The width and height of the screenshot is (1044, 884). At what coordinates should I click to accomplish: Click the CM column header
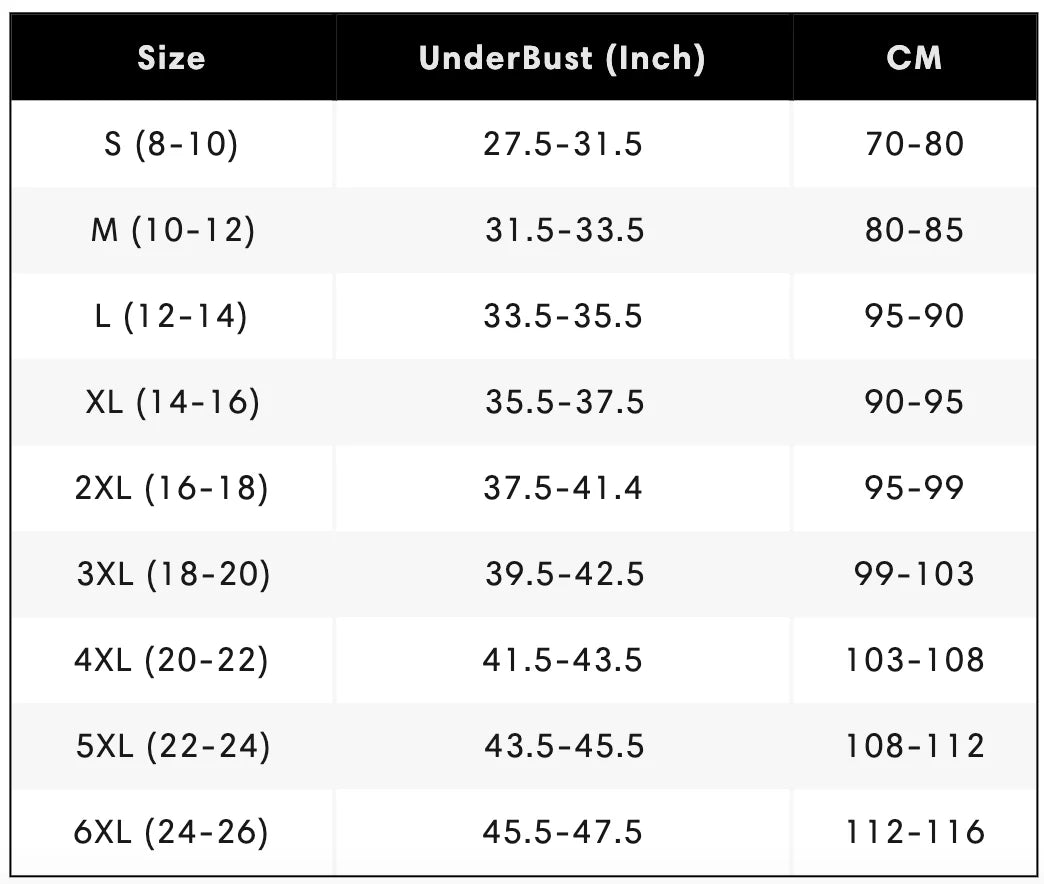(x=914, y=58)
